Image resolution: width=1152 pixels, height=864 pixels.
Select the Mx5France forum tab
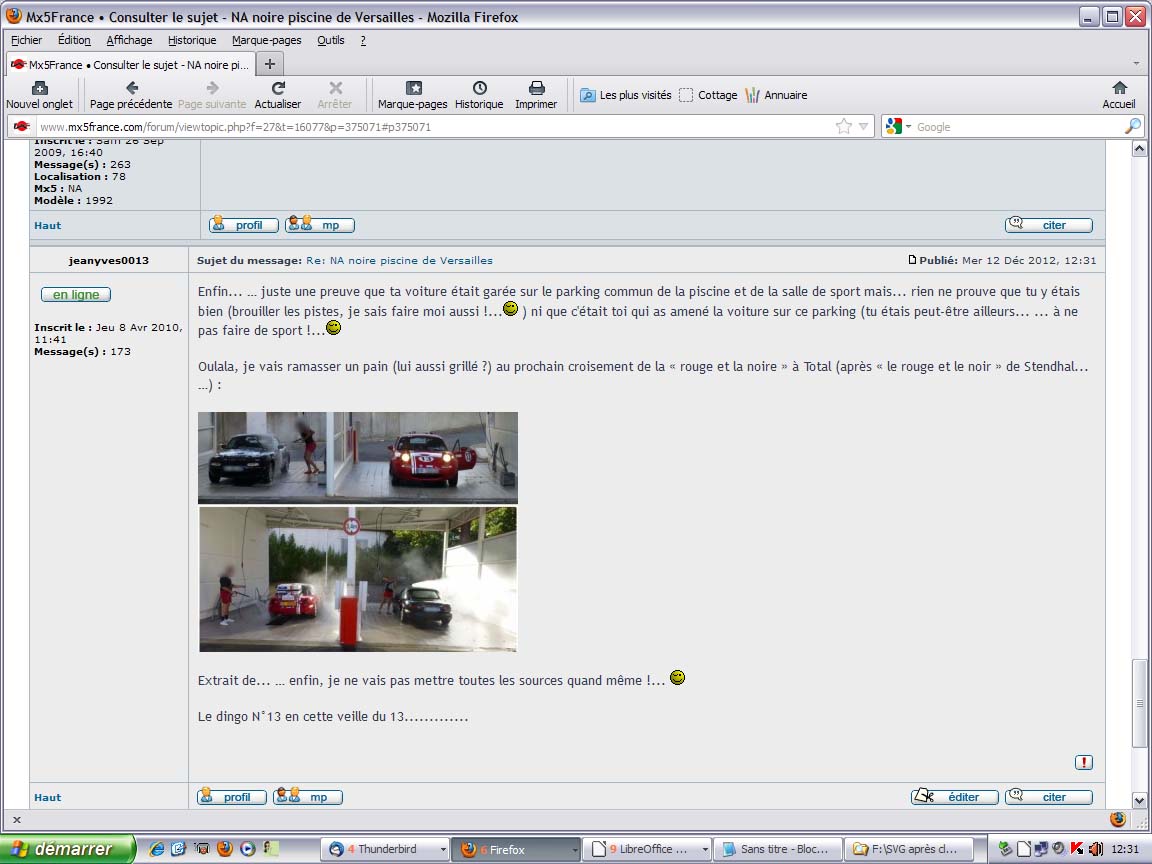click(131, 64)
